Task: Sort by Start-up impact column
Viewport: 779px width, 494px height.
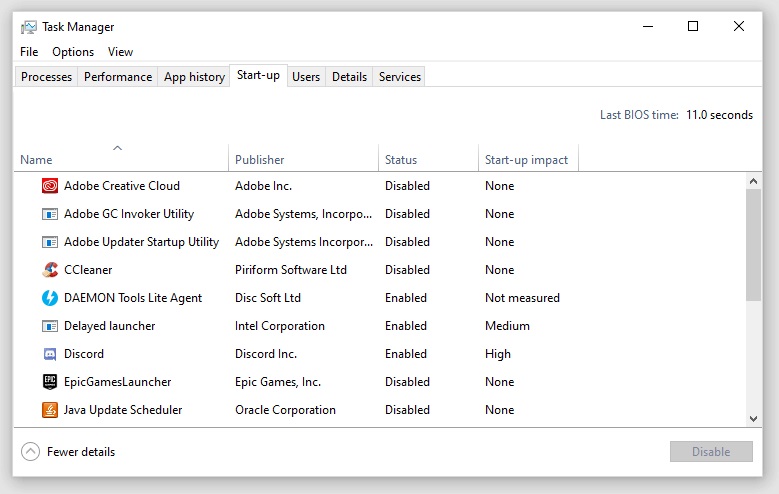Action: [526, 160]
